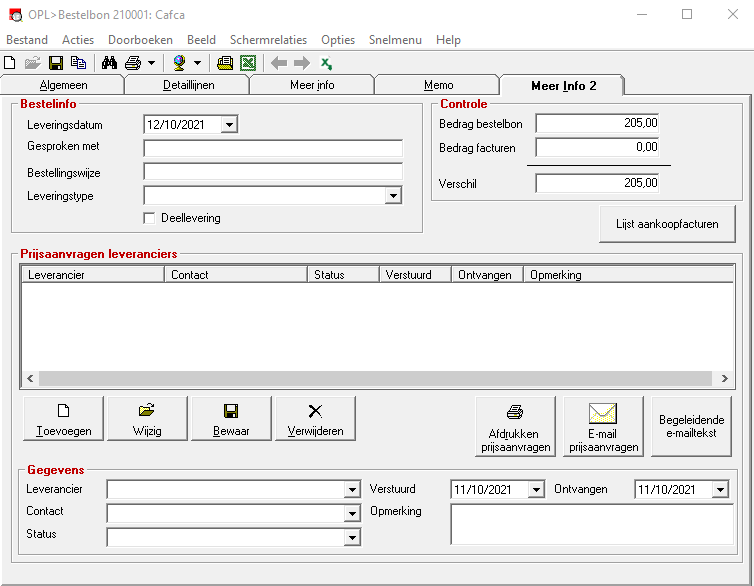Click the Ontvangen column header

pyautogui.click(x=487, y=275)
